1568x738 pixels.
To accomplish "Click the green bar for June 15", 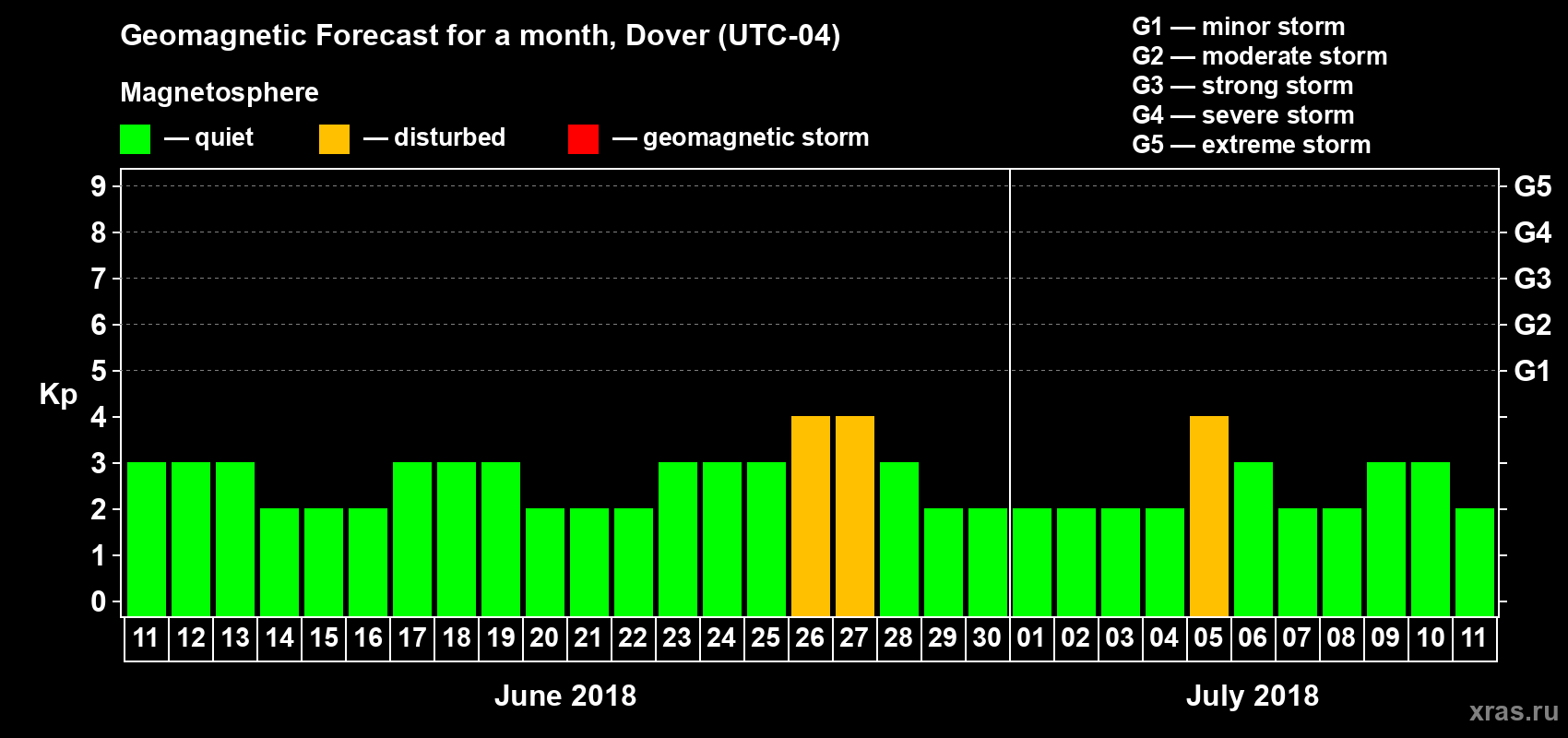I will [x=324, y=563].
